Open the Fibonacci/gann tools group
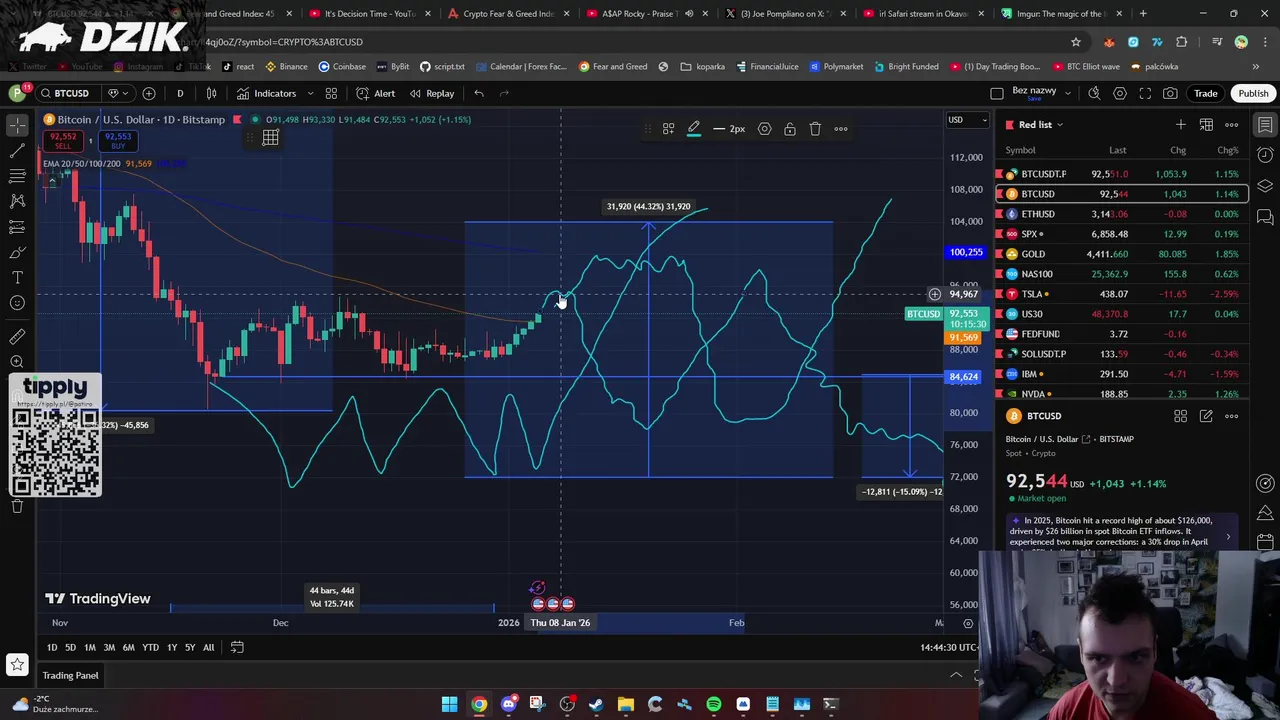Viewport: 1280px width, 720px height. [x=17, y=176]
